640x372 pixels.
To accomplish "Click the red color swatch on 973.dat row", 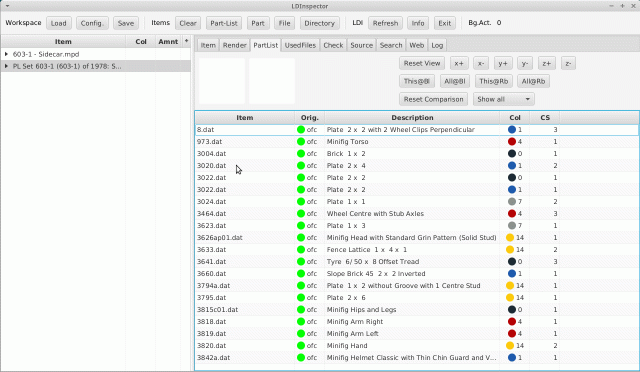I will 512,142.
